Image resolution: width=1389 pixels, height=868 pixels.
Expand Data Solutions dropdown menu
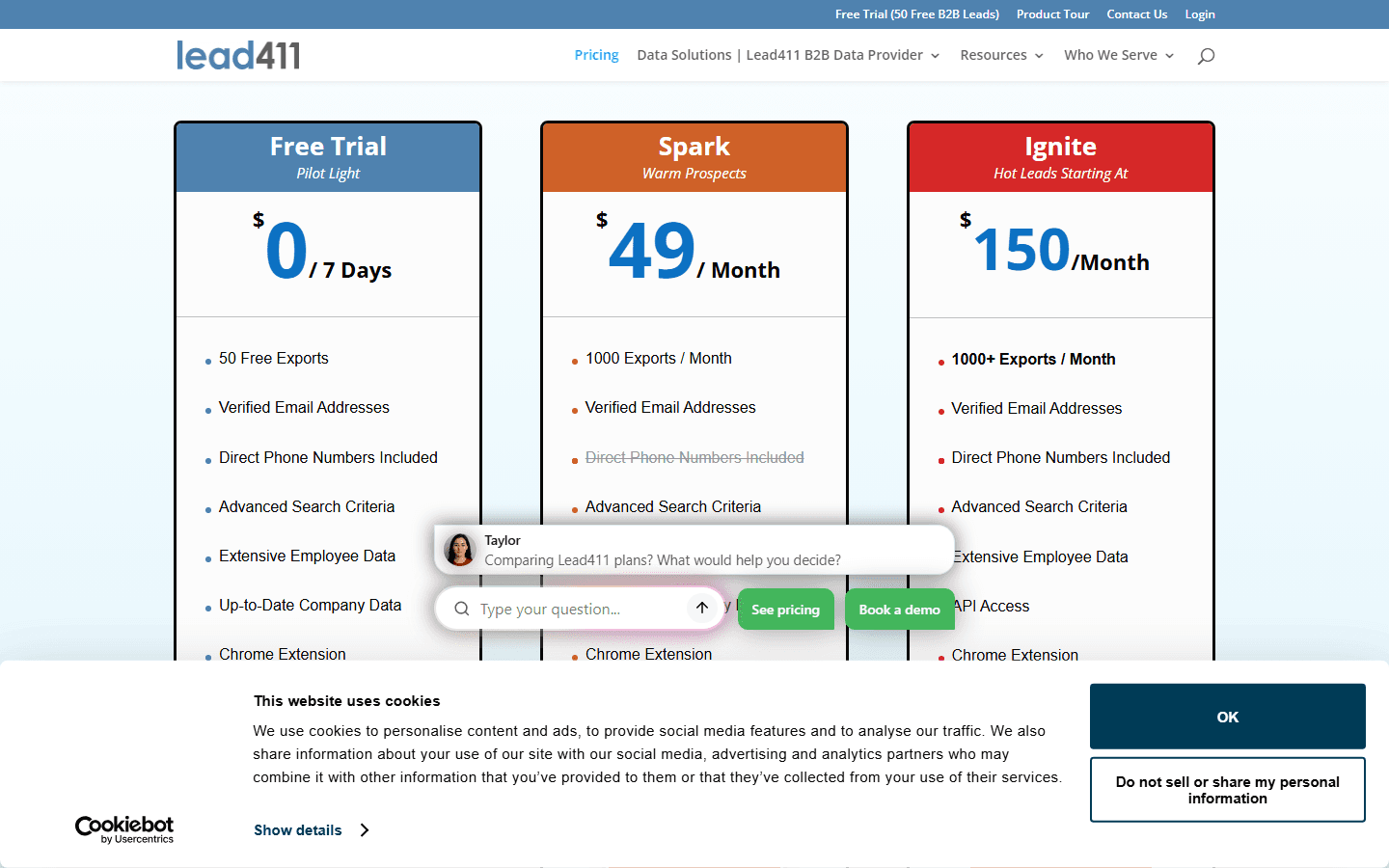pos(788,55)
